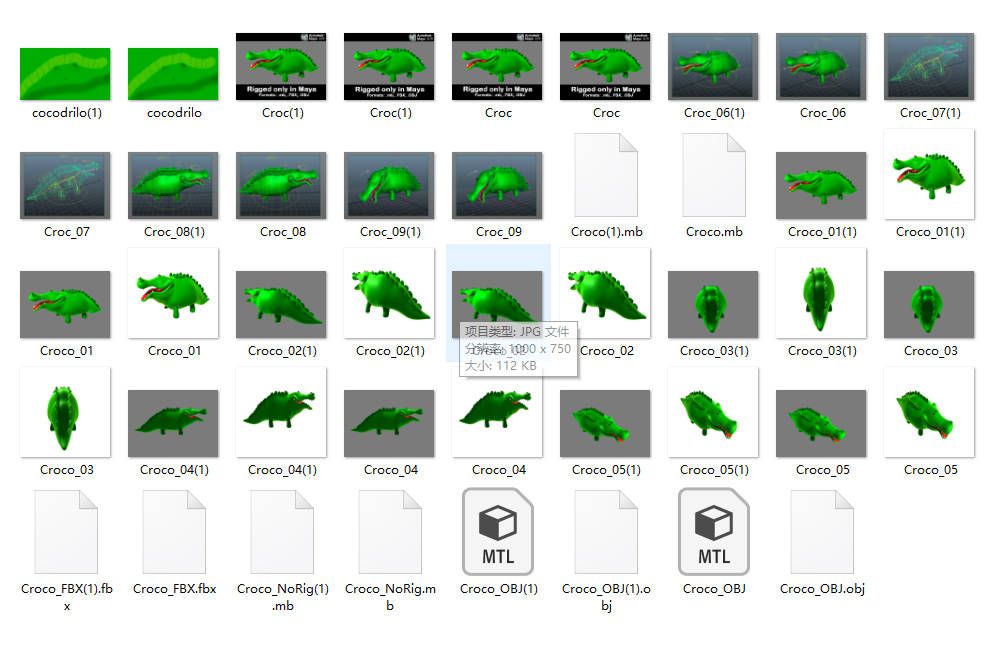Select the gray-background Croco_03 thumbnail
Screen dimensions: 986x653
coord(929,304)
